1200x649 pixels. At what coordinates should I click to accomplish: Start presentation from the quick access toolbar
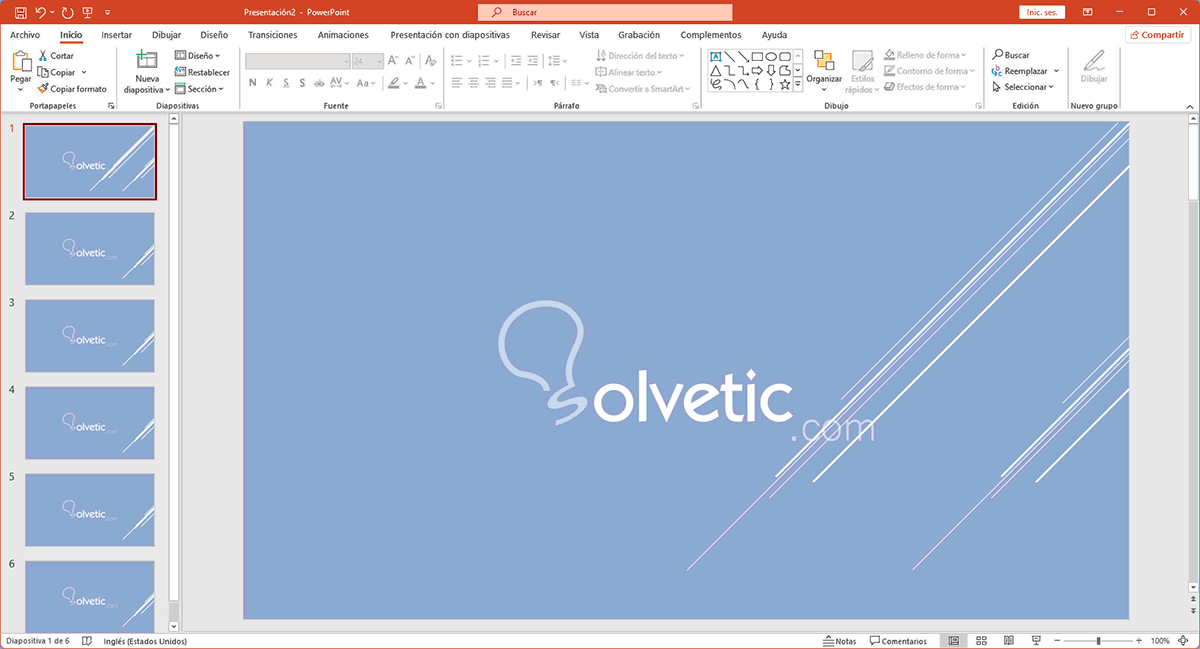click(88, 12)
